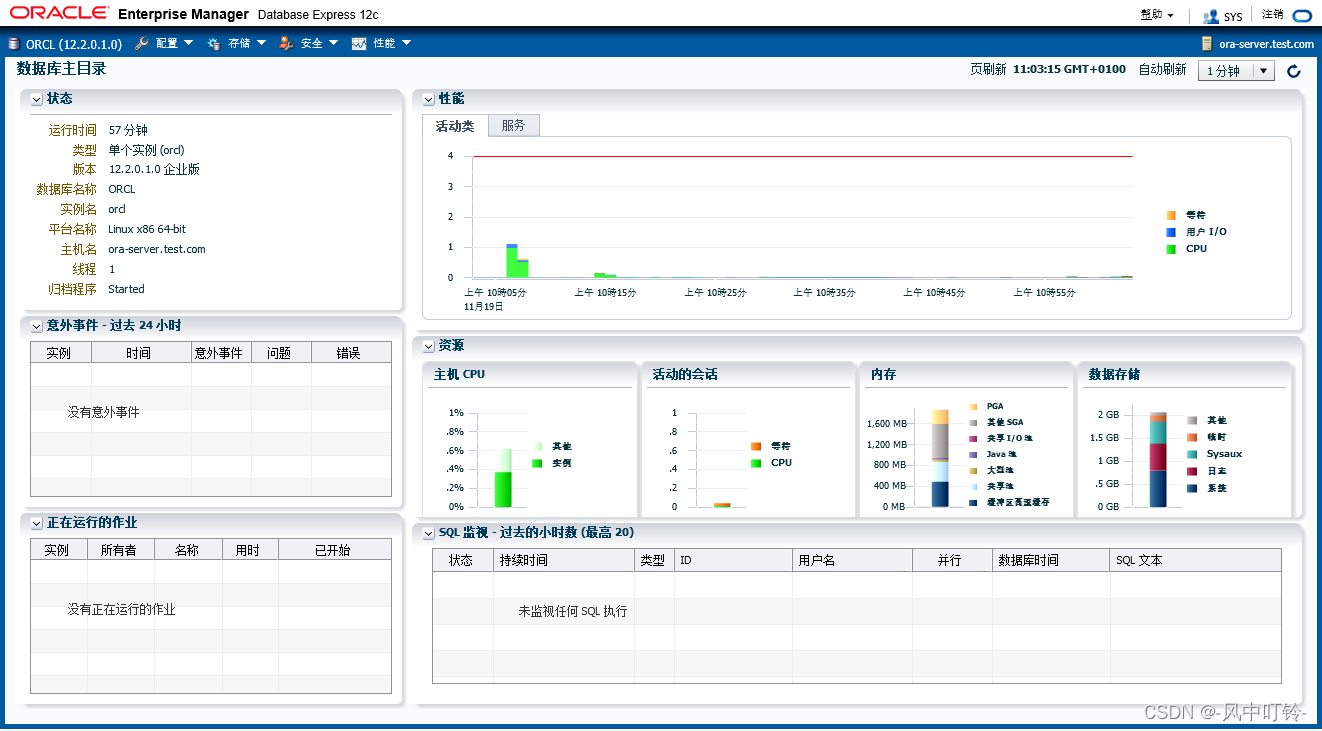Switch to the 服务 tab

513,125
